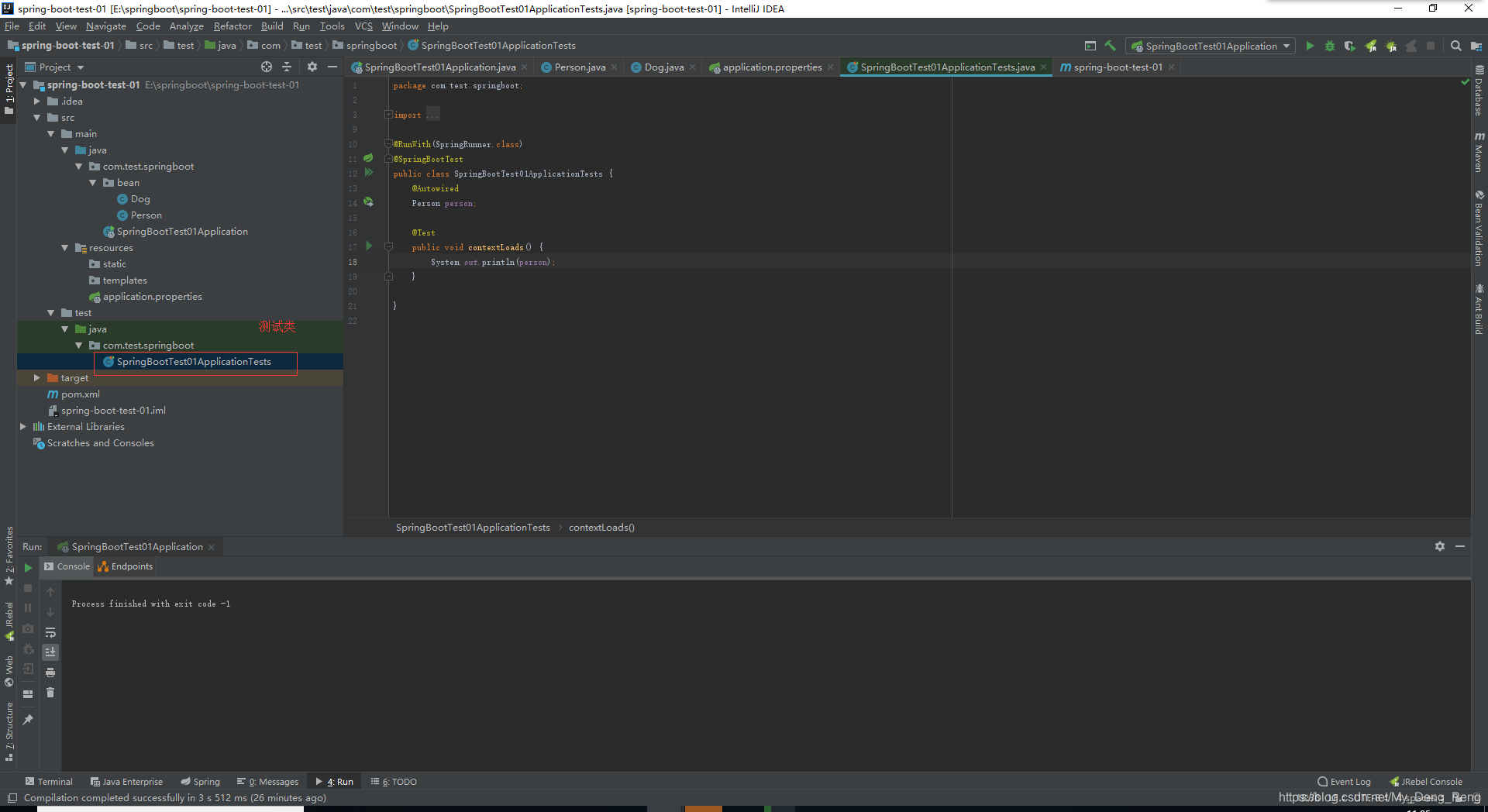Collapse the resources folder
Viewport: 1488px width, 812px height.
(x=64, y=248)
